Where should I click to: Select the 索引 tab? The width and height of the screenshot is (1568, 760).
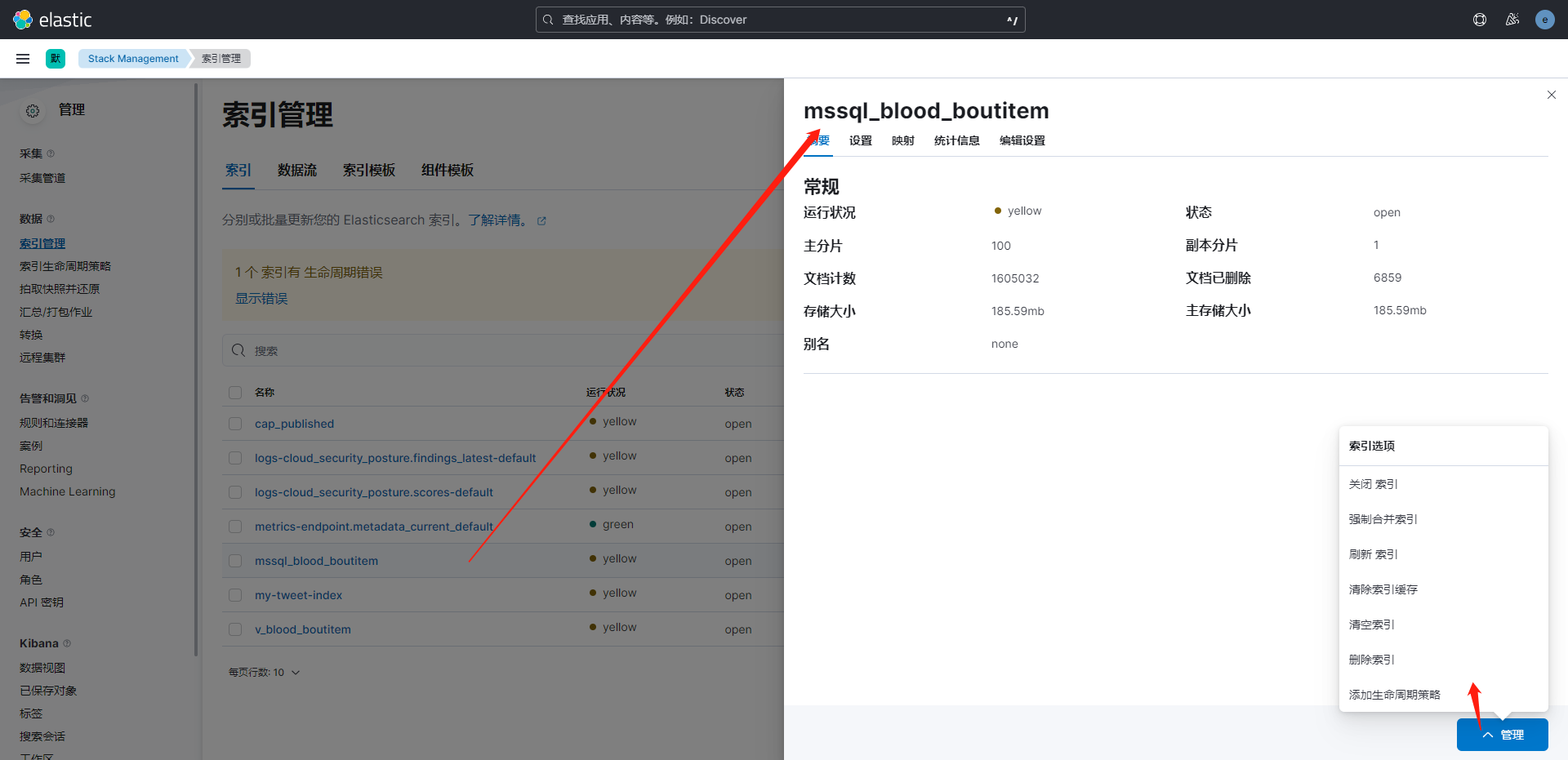pyautogui.click(x=238, y=170)
